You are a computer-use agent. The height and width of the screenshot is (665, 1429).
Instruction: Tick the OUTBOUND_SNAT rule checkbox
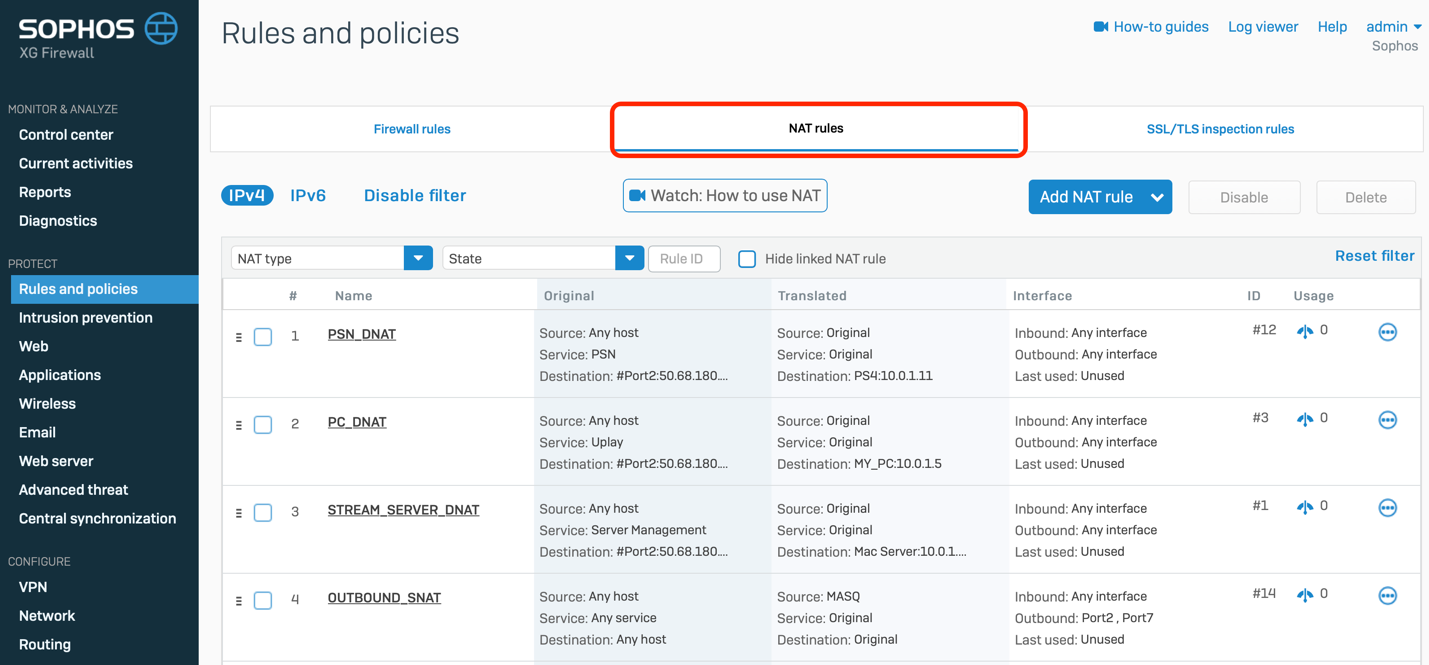pyautogui.click(x=263, y=600)
